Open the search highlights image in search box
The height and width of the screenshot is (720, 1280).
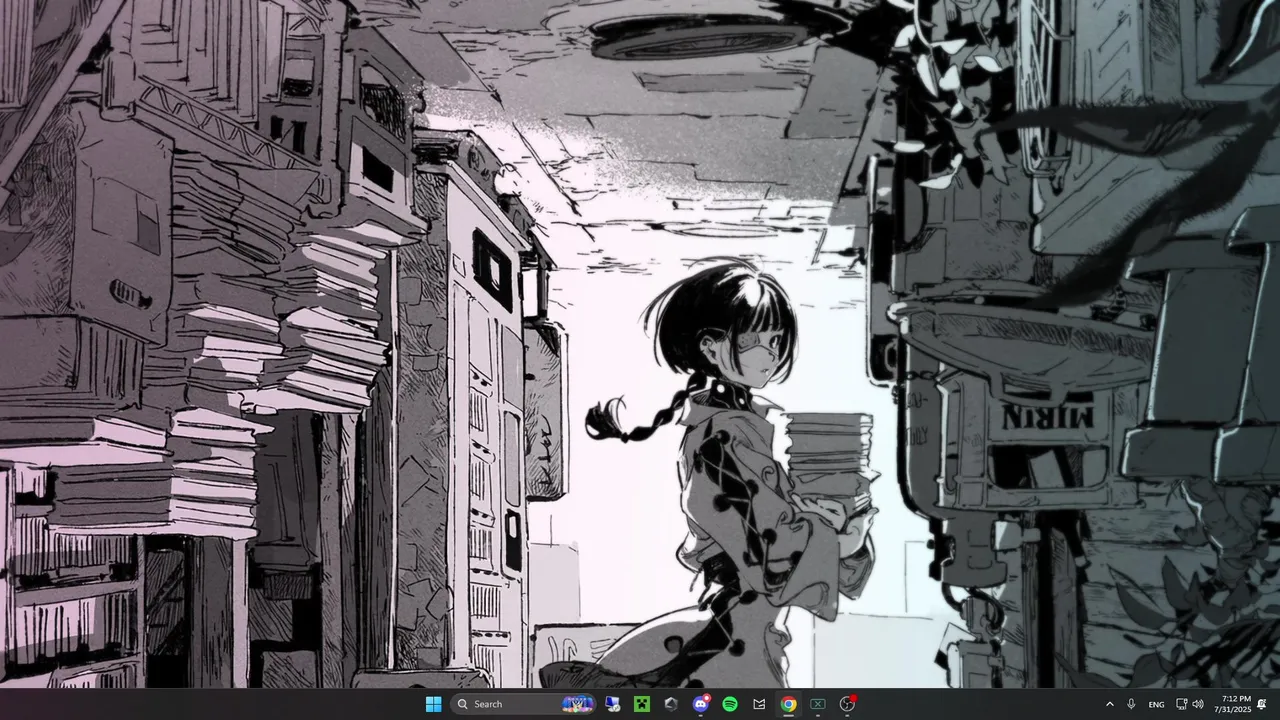(x=578, y=704)
